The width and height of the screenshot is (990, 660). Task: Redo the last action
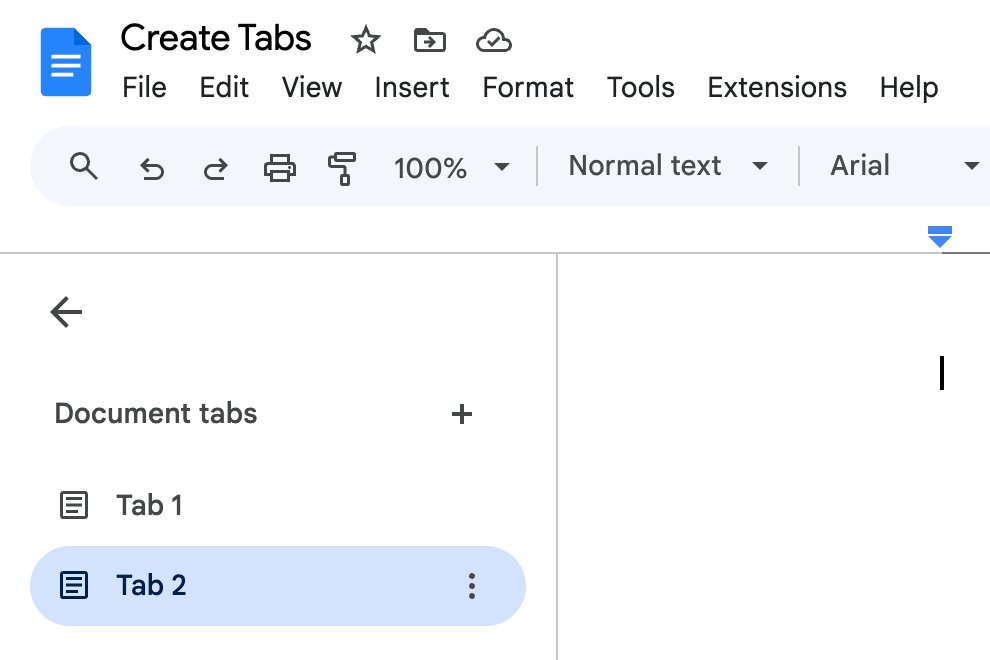pos(216,169)
